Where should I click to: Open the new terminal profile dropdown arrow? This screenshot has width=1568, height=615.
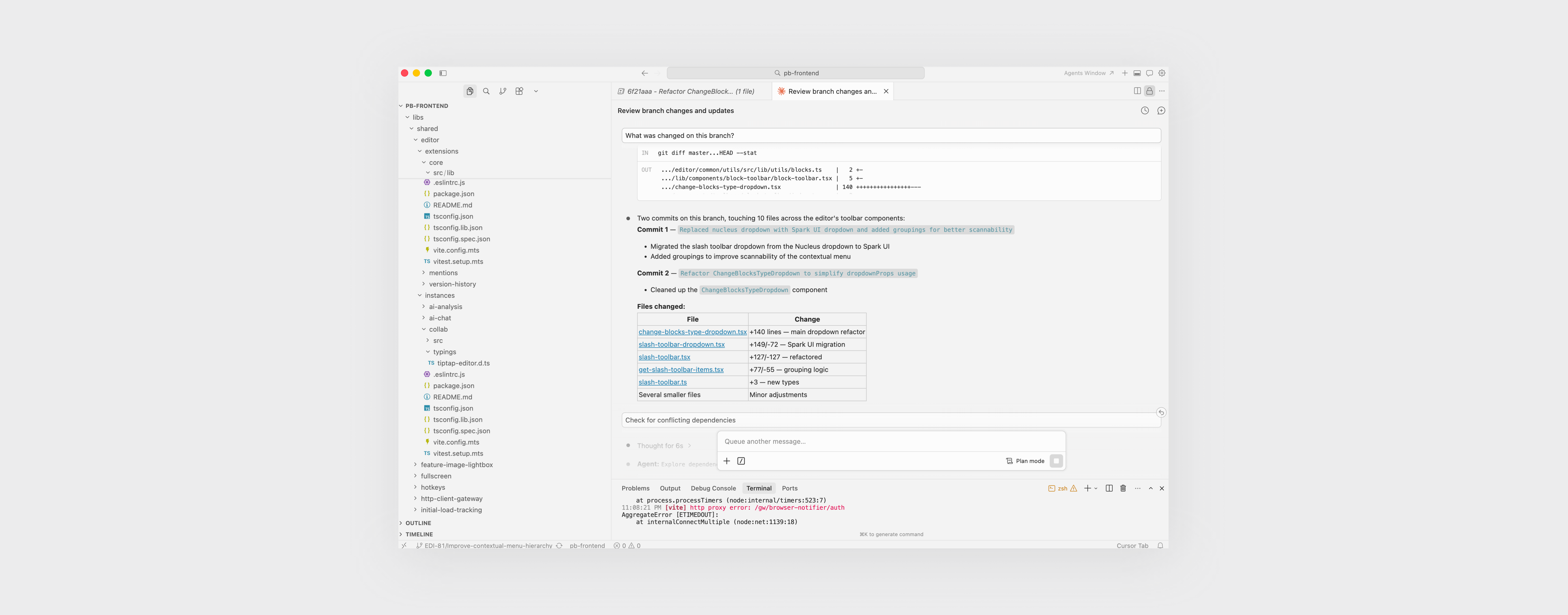pos(1096,488)
